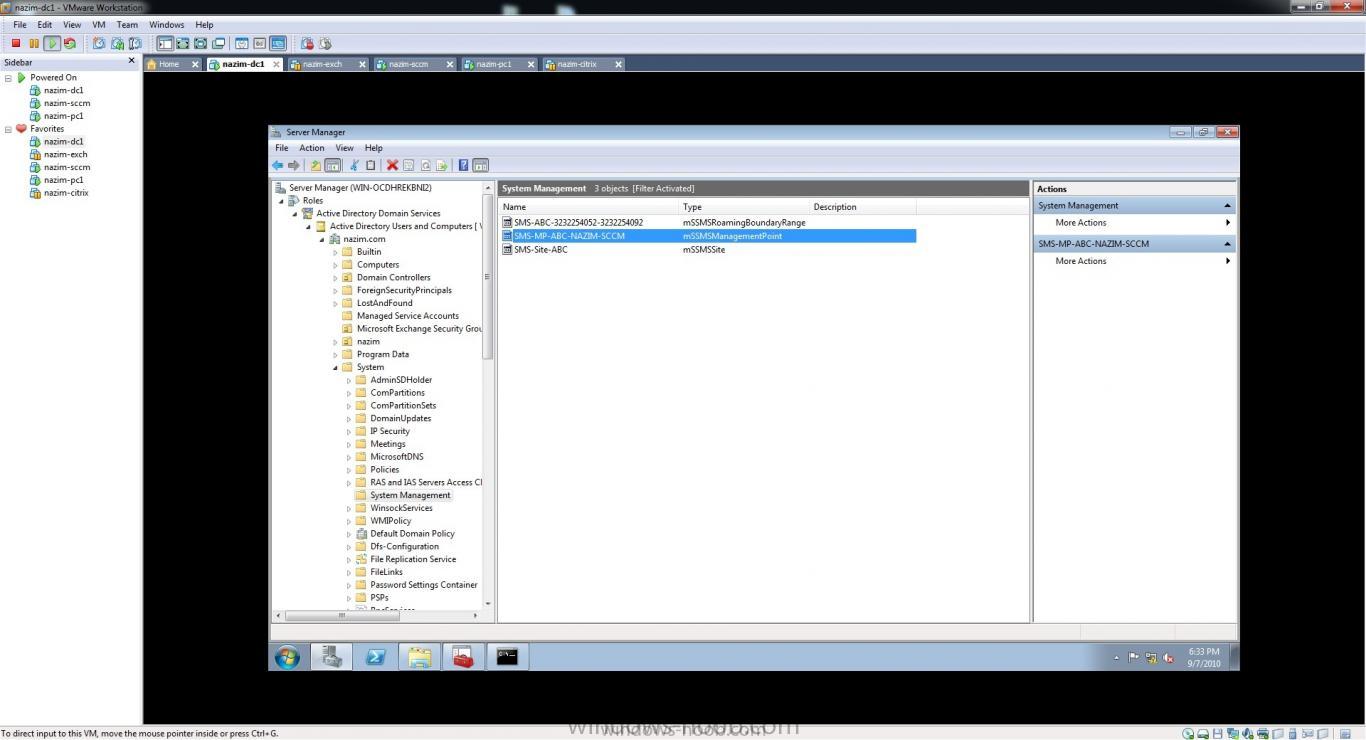Click the VMware Show Sidebar toolbar icon
Screen dimensions: 1366x740
point(165,43)
